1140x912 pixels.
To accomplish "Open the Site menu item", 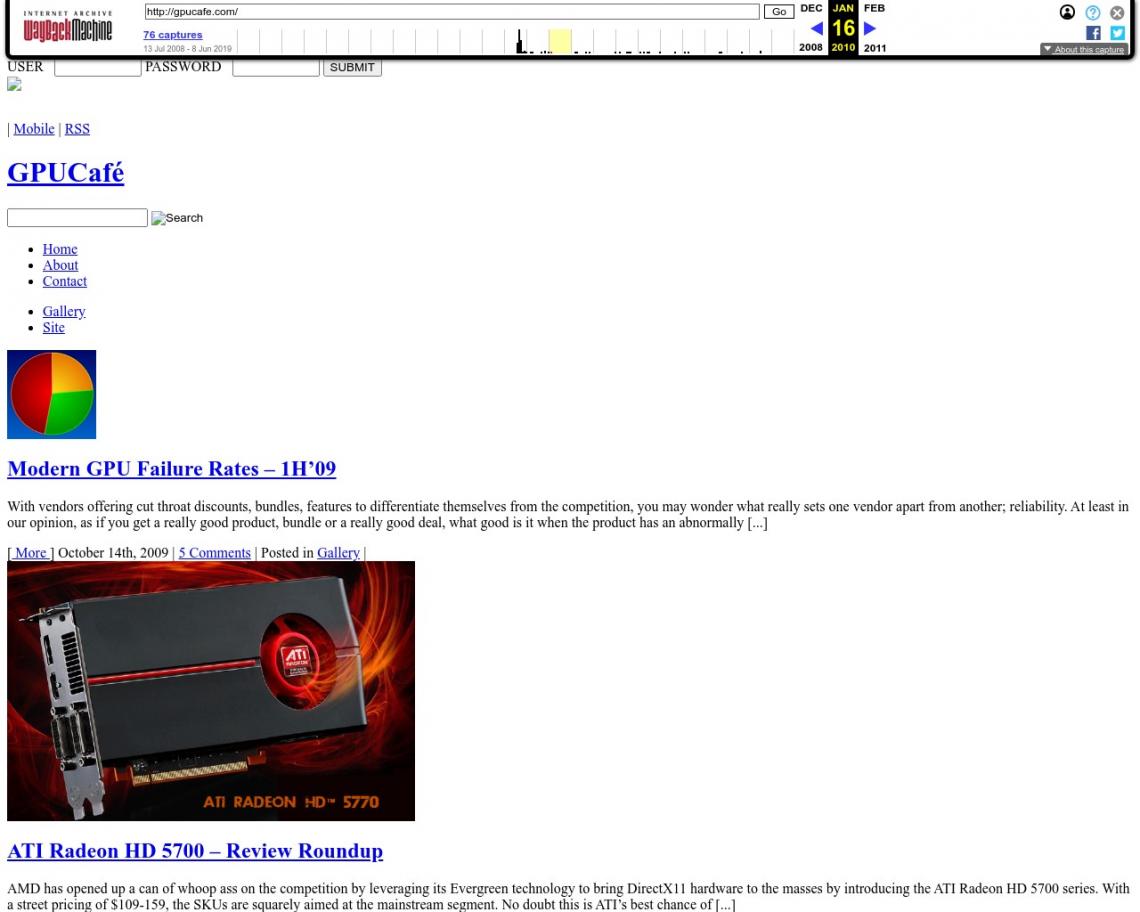I will (54, 327).
